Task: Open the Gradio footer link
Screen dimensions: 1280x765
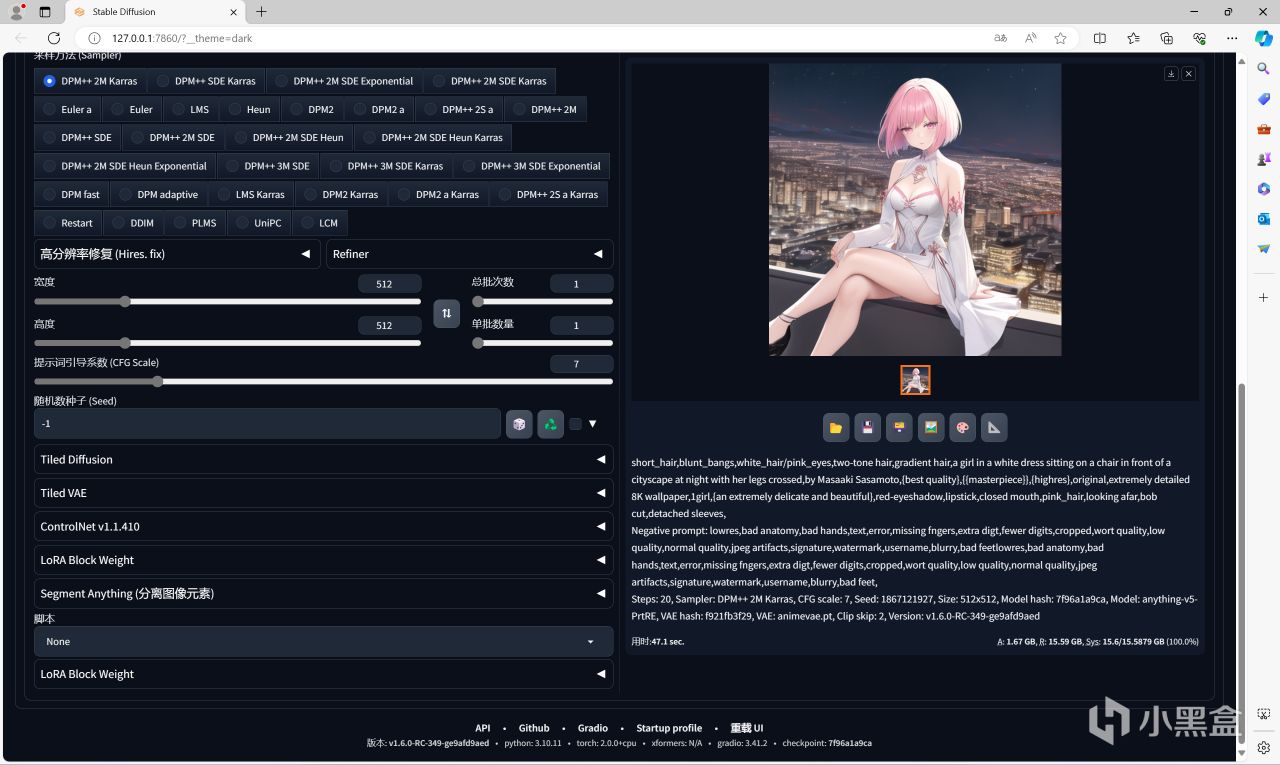Action: 593,728
